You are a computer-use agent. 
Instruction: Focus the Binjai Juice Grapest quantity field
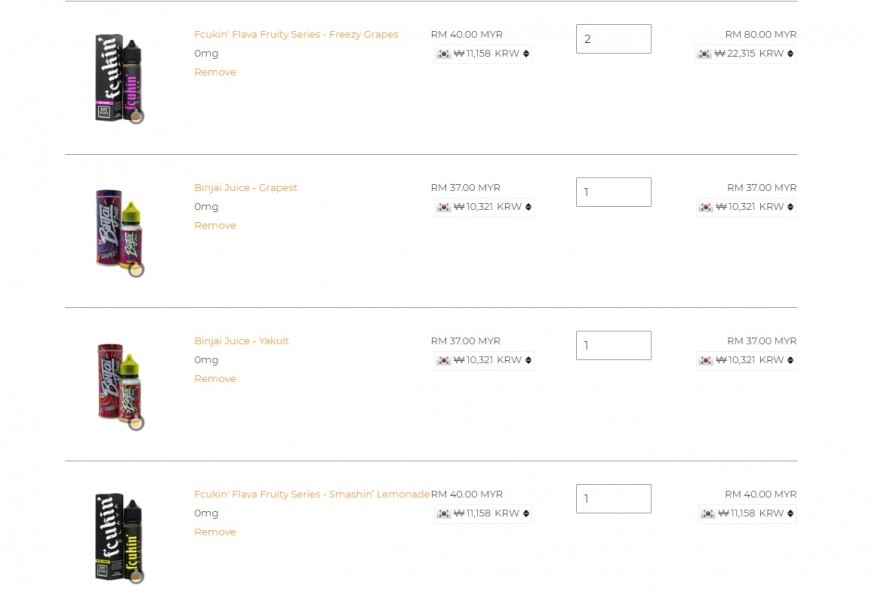pos(613,192)
